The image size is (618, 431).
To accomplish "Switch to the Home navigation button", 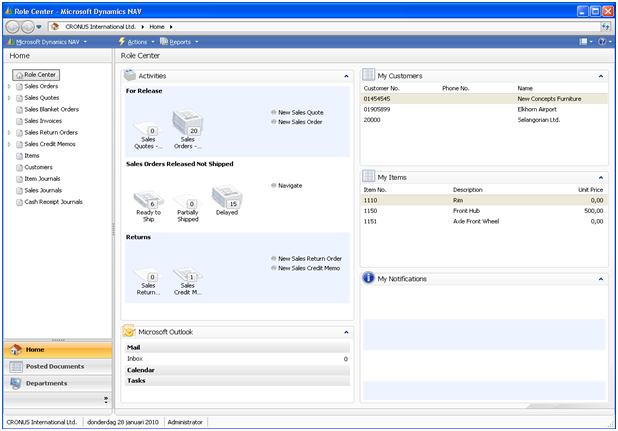I will [x=58, y=350].
